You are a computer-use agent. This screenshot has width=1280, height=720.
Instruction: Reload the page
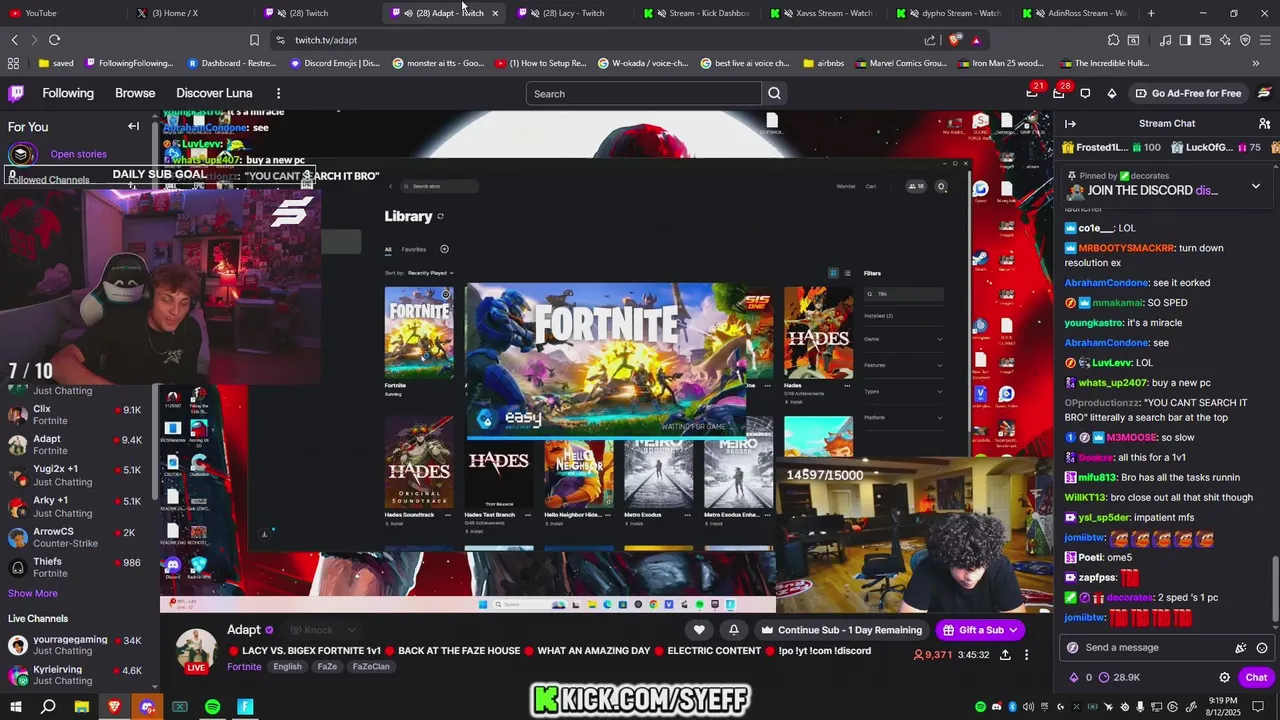(54, 40)
